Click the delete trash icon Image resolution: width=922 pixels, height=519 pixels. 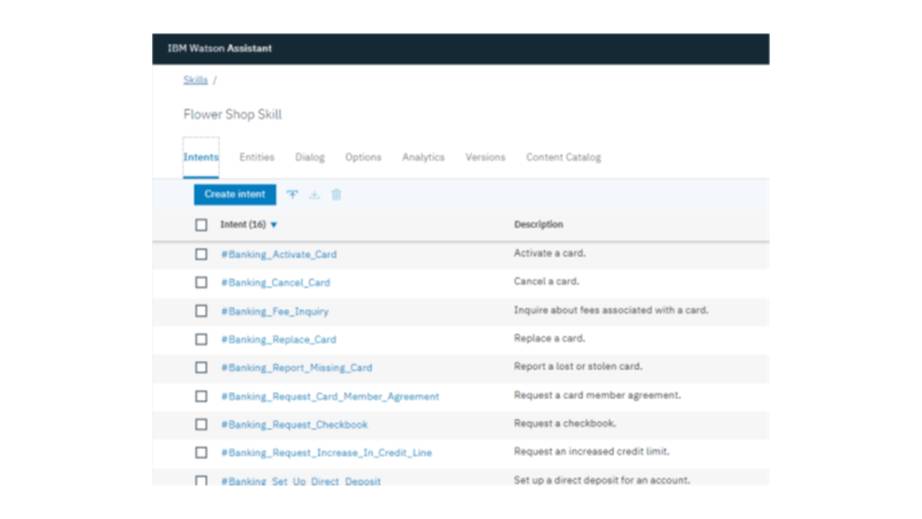pos(336,195)
